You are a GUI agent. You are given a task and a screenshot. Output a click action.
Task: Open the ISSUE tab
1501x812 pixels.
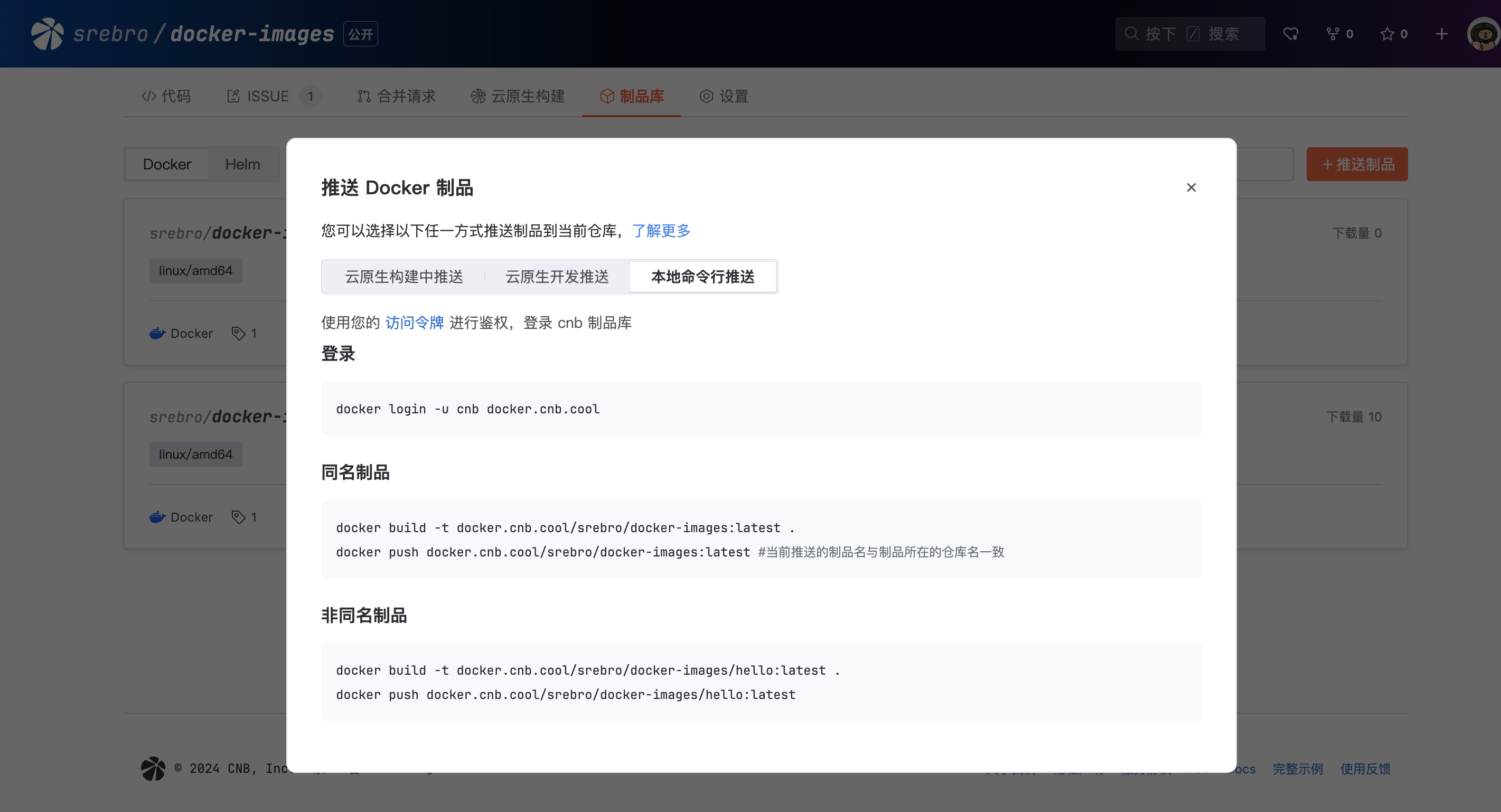click(x=267, y=96)
